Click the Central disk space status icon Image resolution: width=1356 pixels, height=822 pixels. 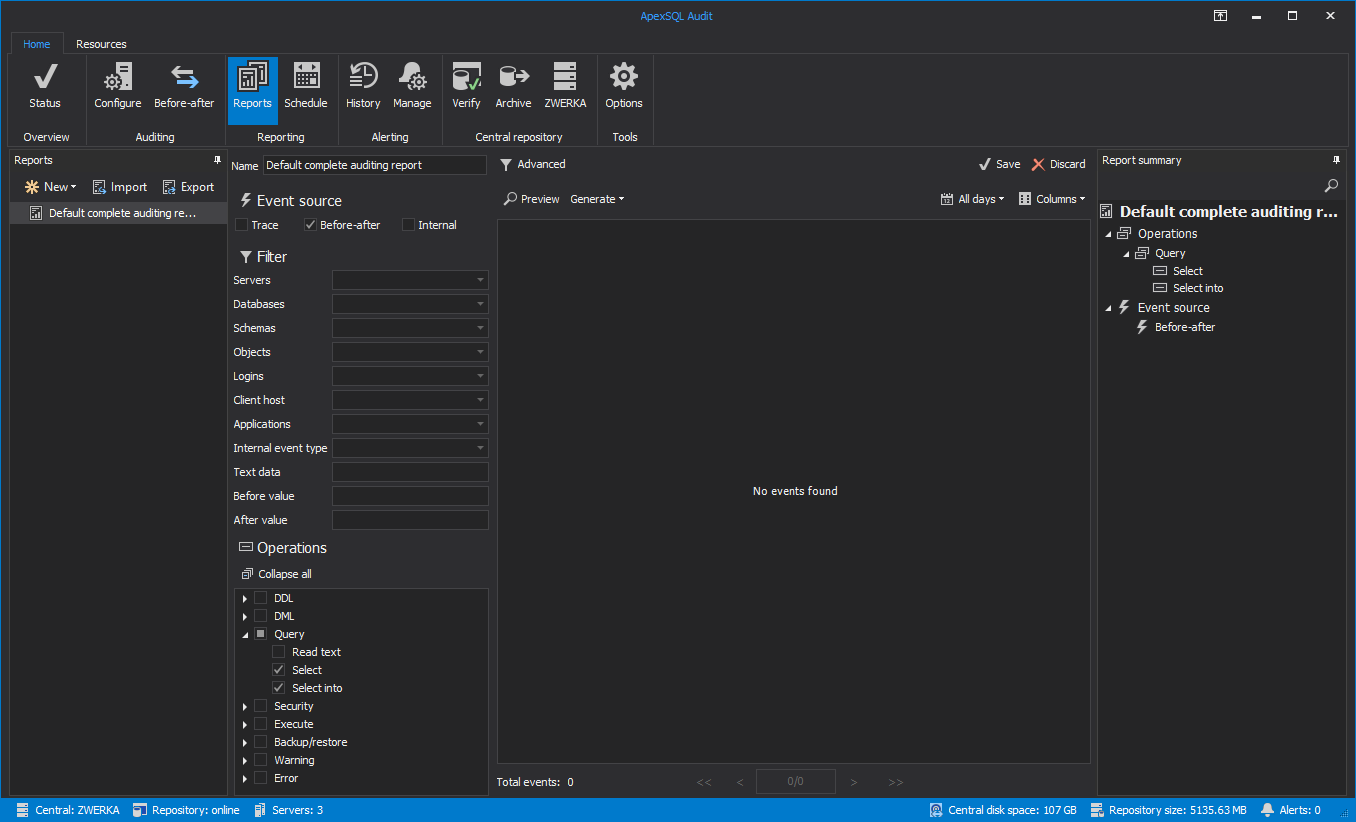tap(936, 810)
